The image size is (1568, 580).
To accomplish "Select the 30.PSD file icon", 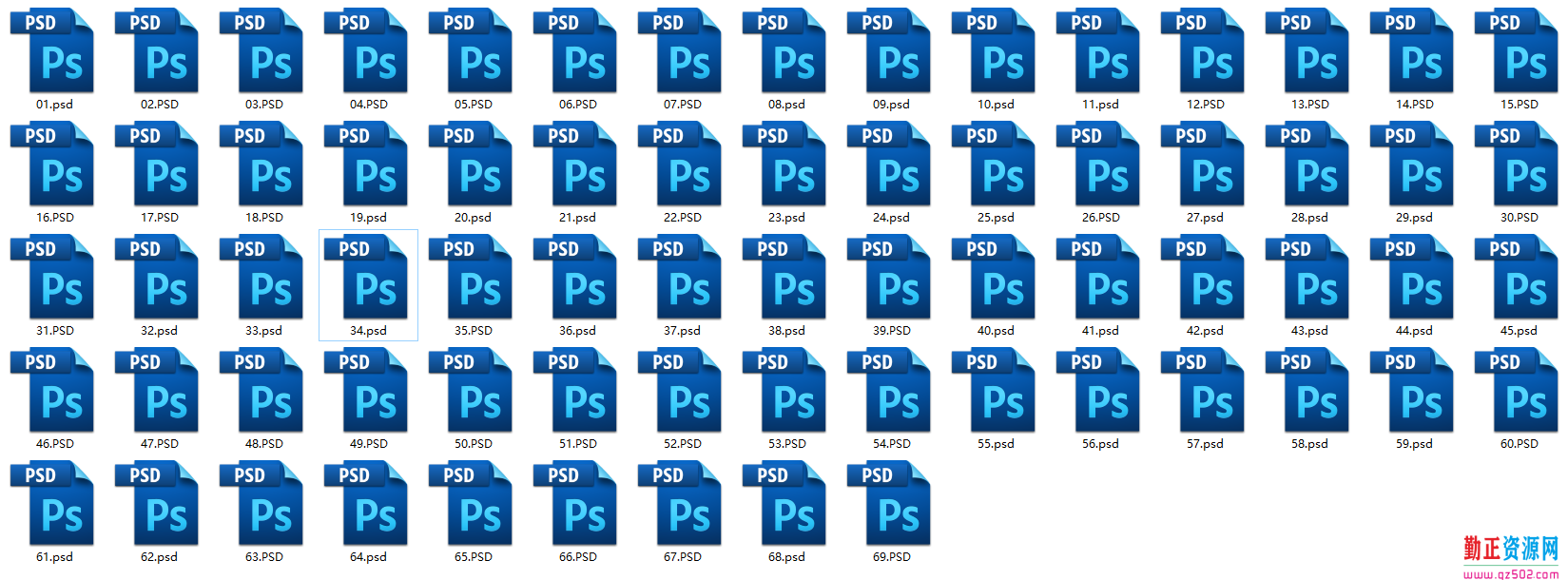I will click(1517, 164).
